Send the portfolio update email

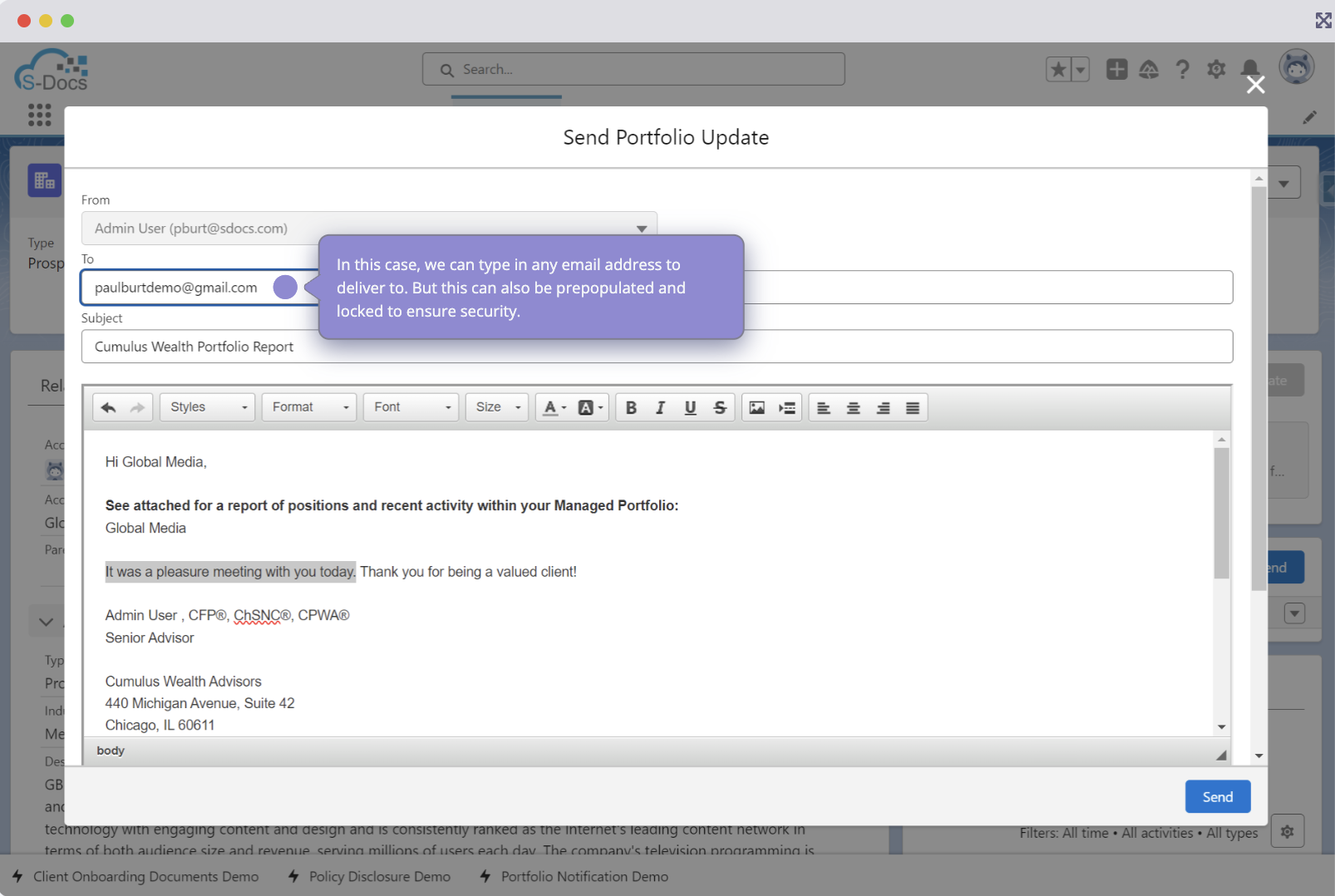pyautogui.click(x=1218, y=797)
